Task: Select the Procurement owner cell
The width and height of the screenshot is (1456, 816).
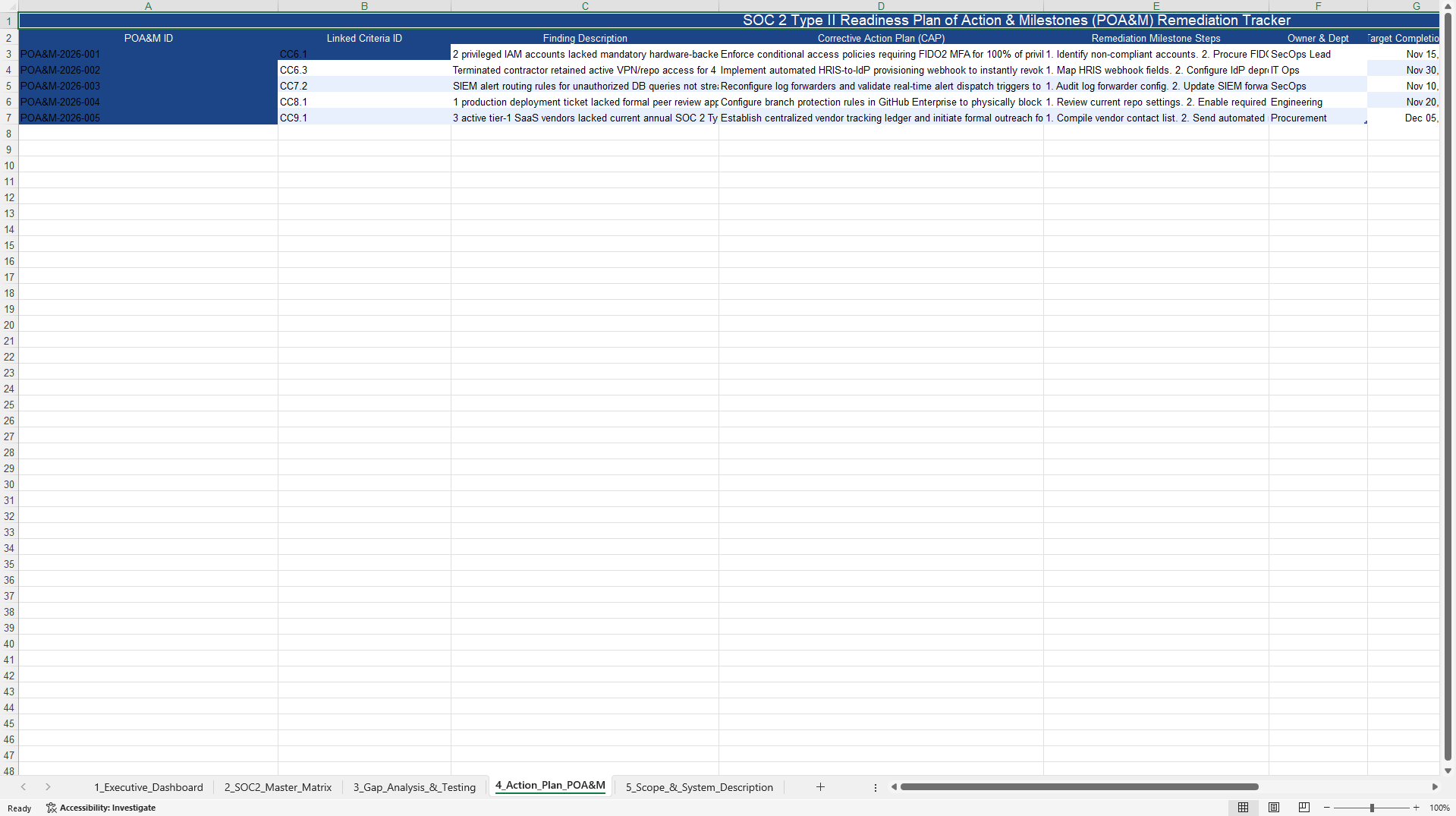Action: coord(1318,118)
